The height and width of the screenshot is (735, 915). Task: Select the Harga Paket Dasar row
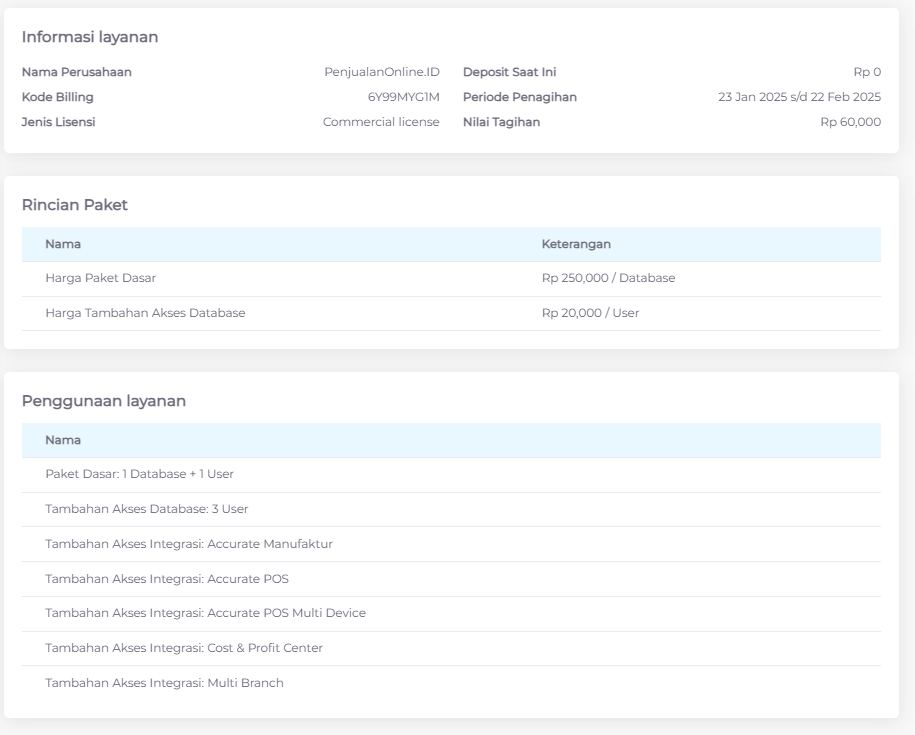100,278
